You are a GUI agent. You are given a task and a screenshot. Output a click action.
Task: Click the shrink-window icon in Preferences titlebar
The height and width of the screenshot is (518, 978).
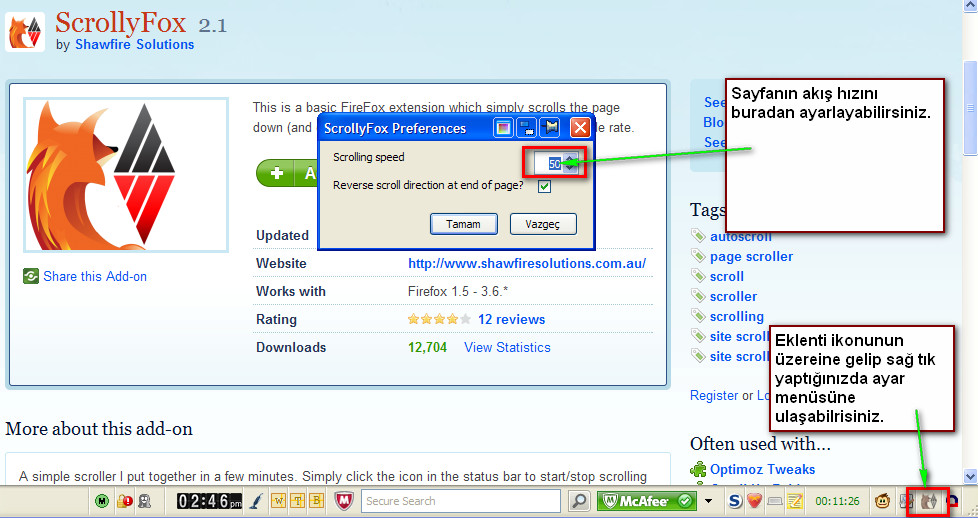tap(526, 128)
